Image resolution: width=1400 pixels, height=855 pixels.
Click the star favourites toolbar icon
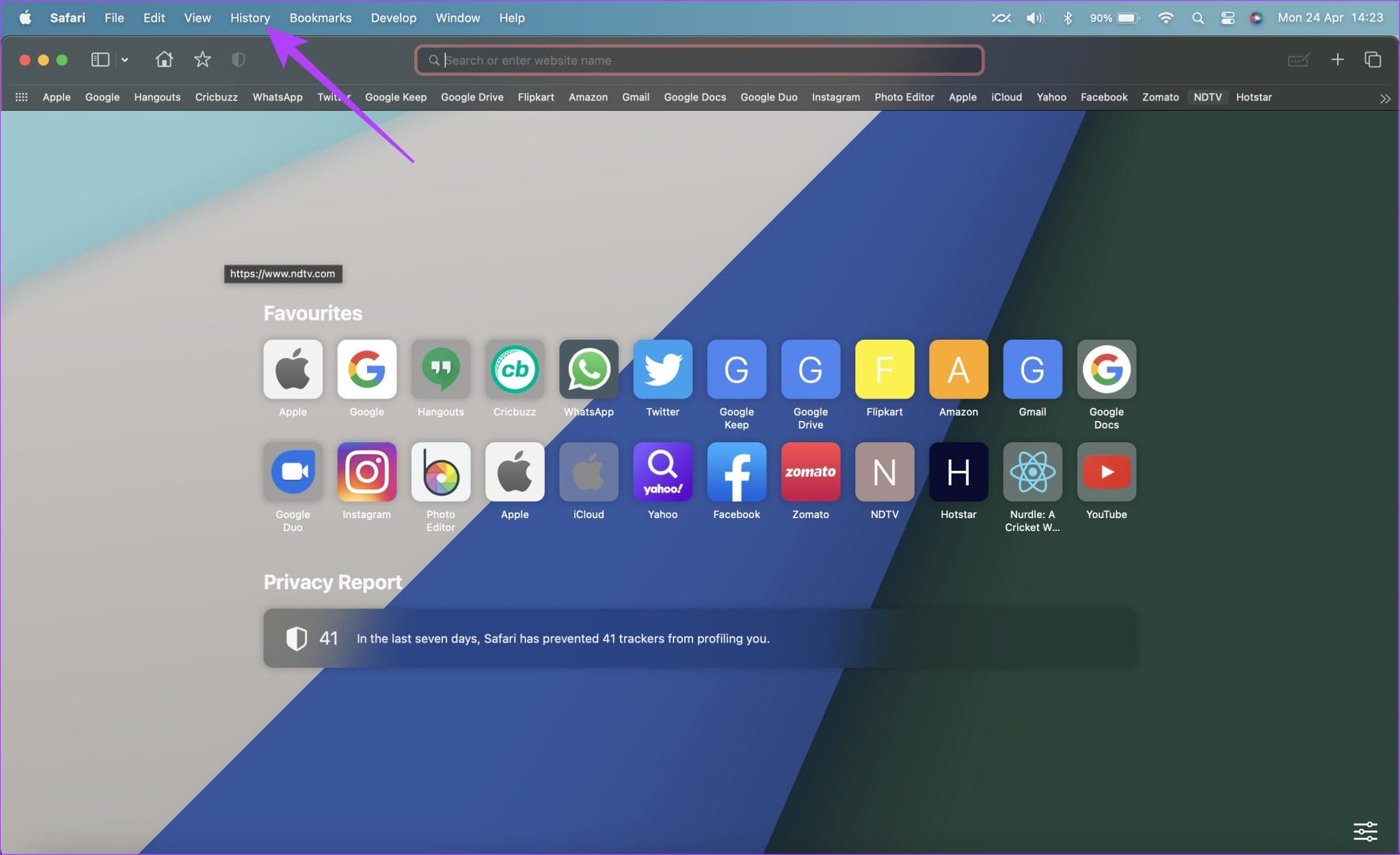click(202, 59)
